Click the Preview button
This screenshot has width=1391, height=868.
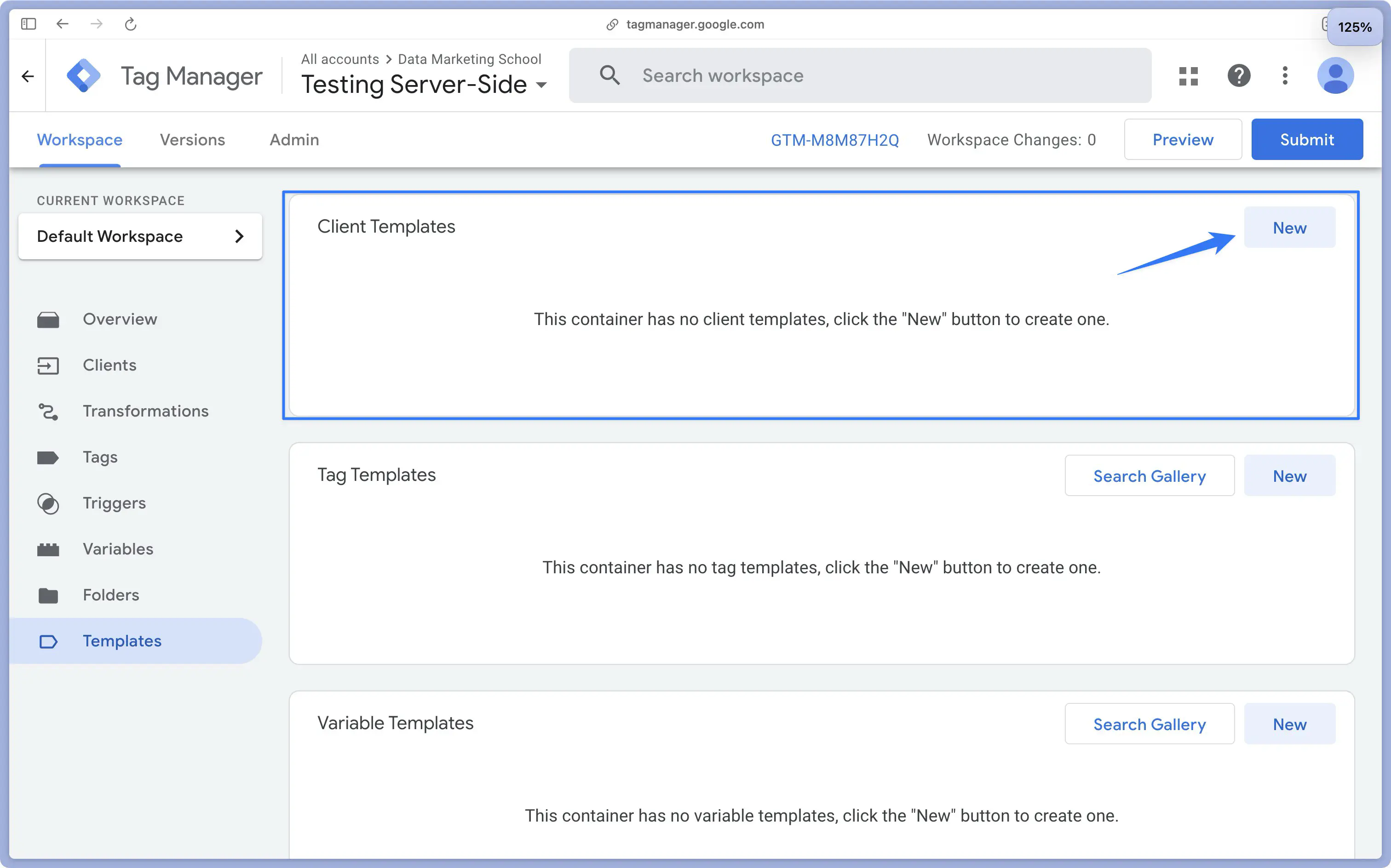pos(1183,139)
